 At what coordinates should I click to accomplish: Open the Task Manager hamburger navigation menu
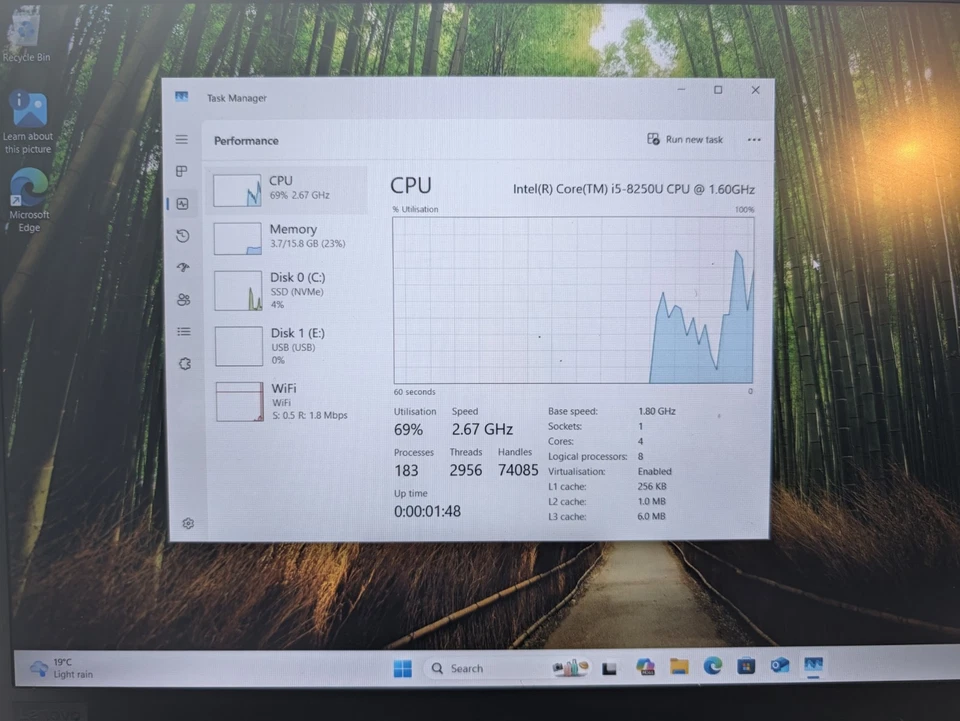(x=182, y=140)
